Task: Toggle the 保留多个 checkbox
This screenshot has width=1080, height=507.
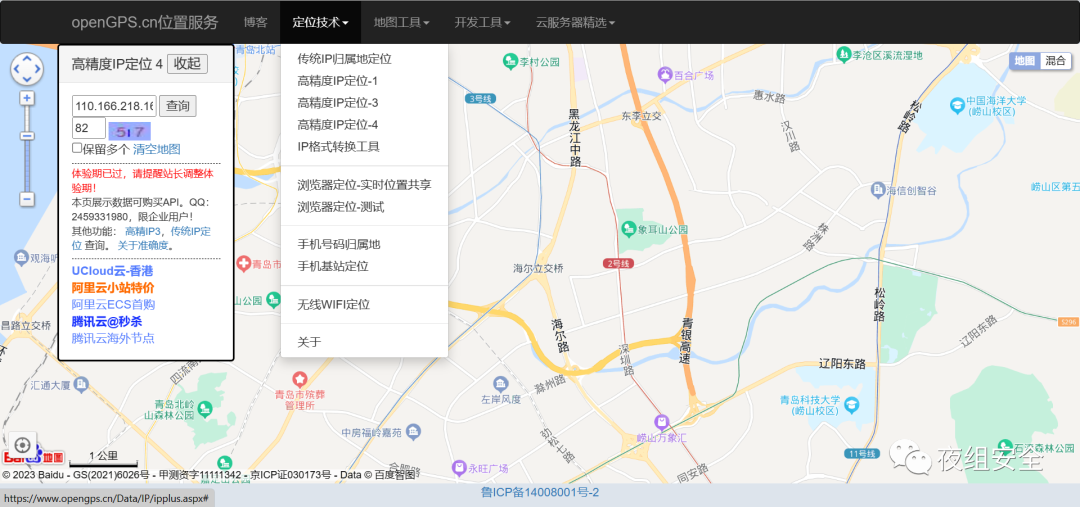Action: pyautogui.click(x=77, y=148)
